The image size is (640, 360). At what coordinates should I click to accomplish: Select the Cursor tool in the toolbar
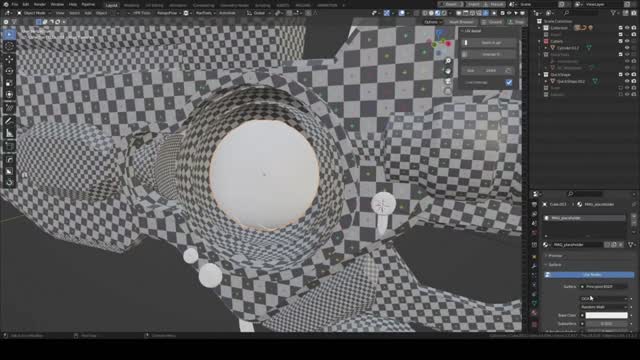click(x=9, y=47)
